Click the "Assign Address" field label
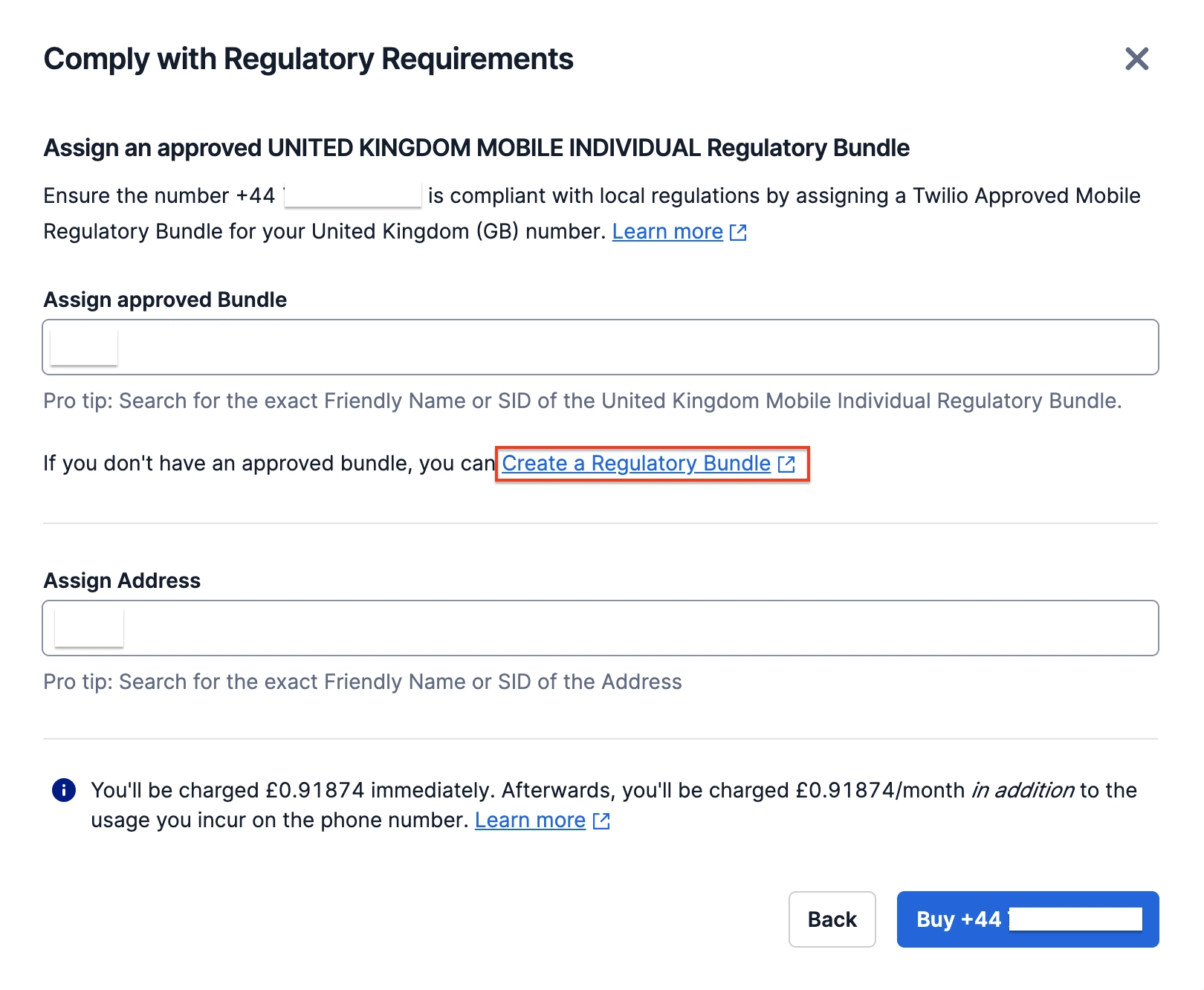The image size is (1204, 990). tap(122, 580)
